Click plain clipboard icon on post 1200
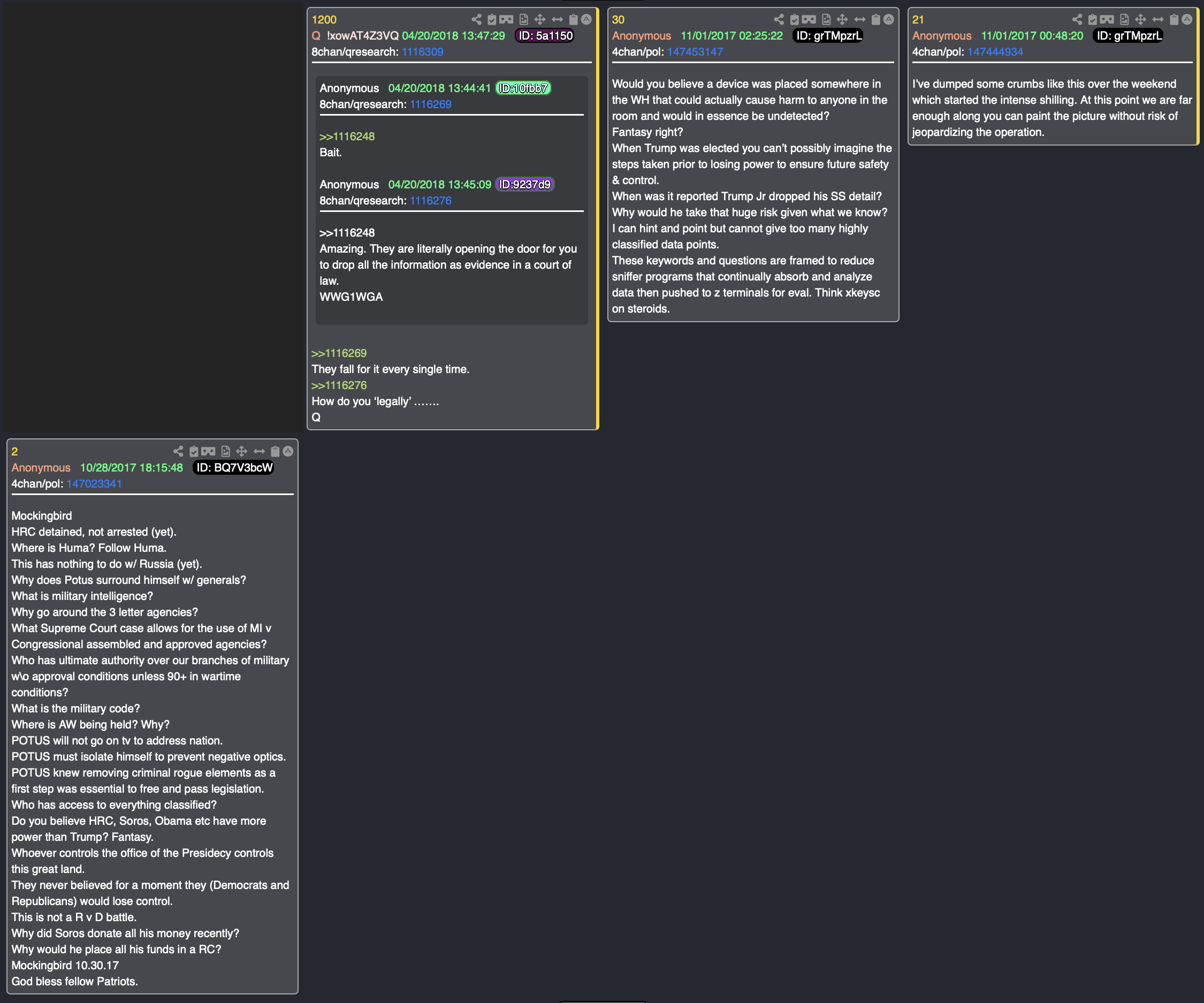 573,19
